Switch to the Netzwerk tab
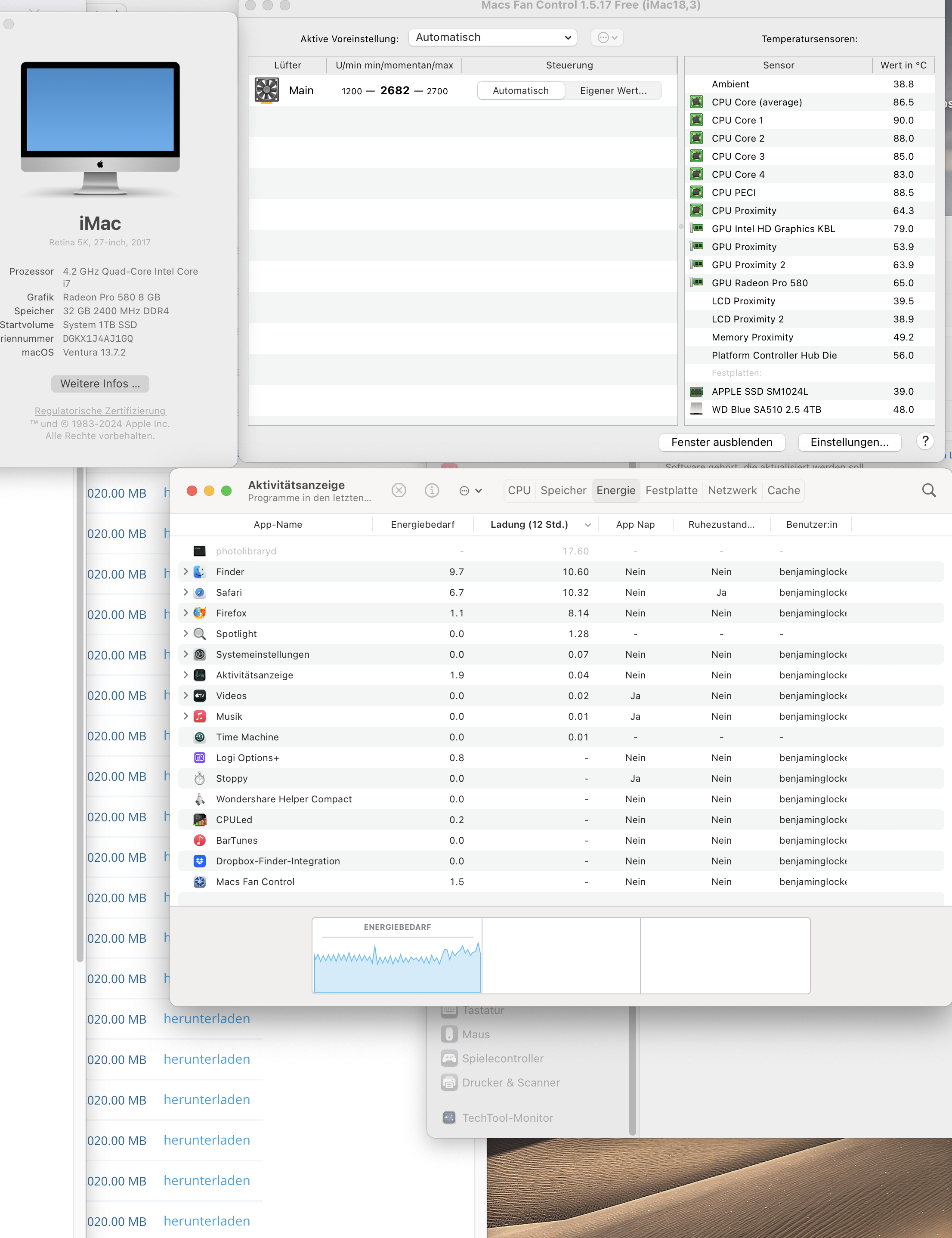The height and width of the screenshot is (1238, 952). [732, 490]
